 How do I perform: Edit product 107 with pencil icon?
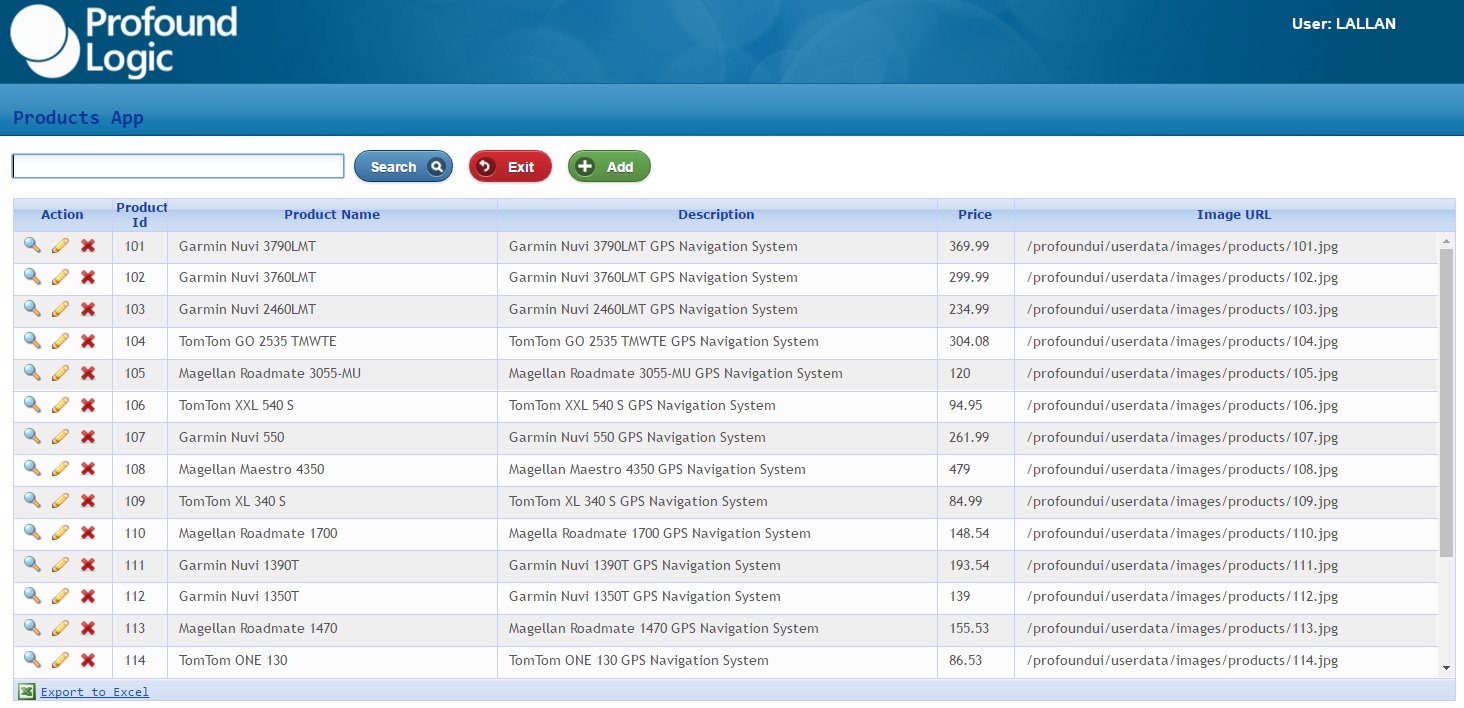(60, 437)
